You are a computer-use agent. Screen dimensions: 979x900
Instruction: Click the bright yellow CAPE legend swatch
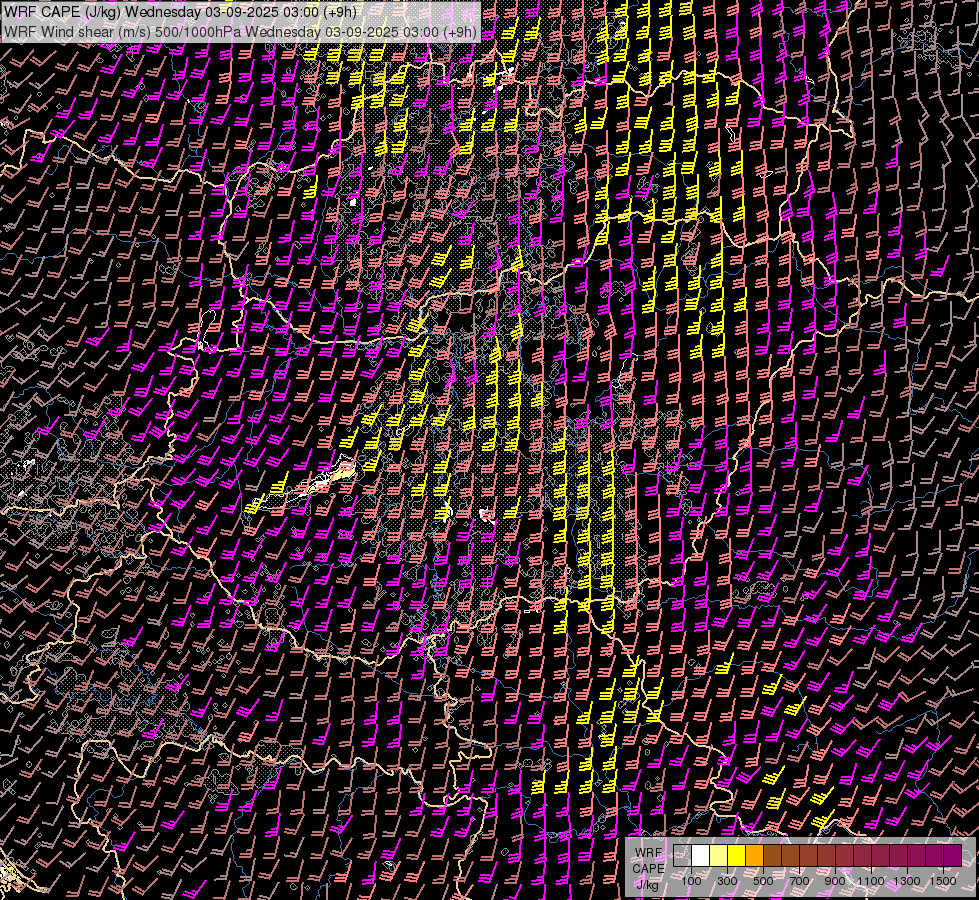click(737, 856)
